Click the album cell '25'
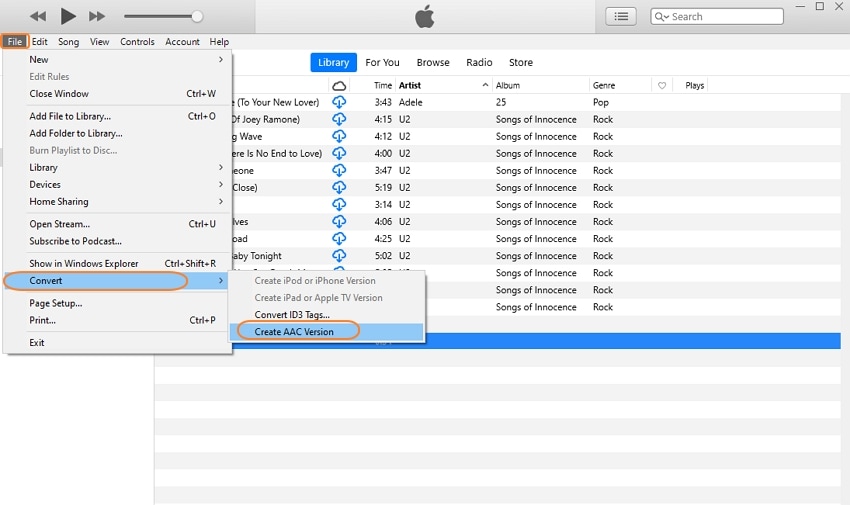This screenshot has width=850, height=505. [501, 102]
